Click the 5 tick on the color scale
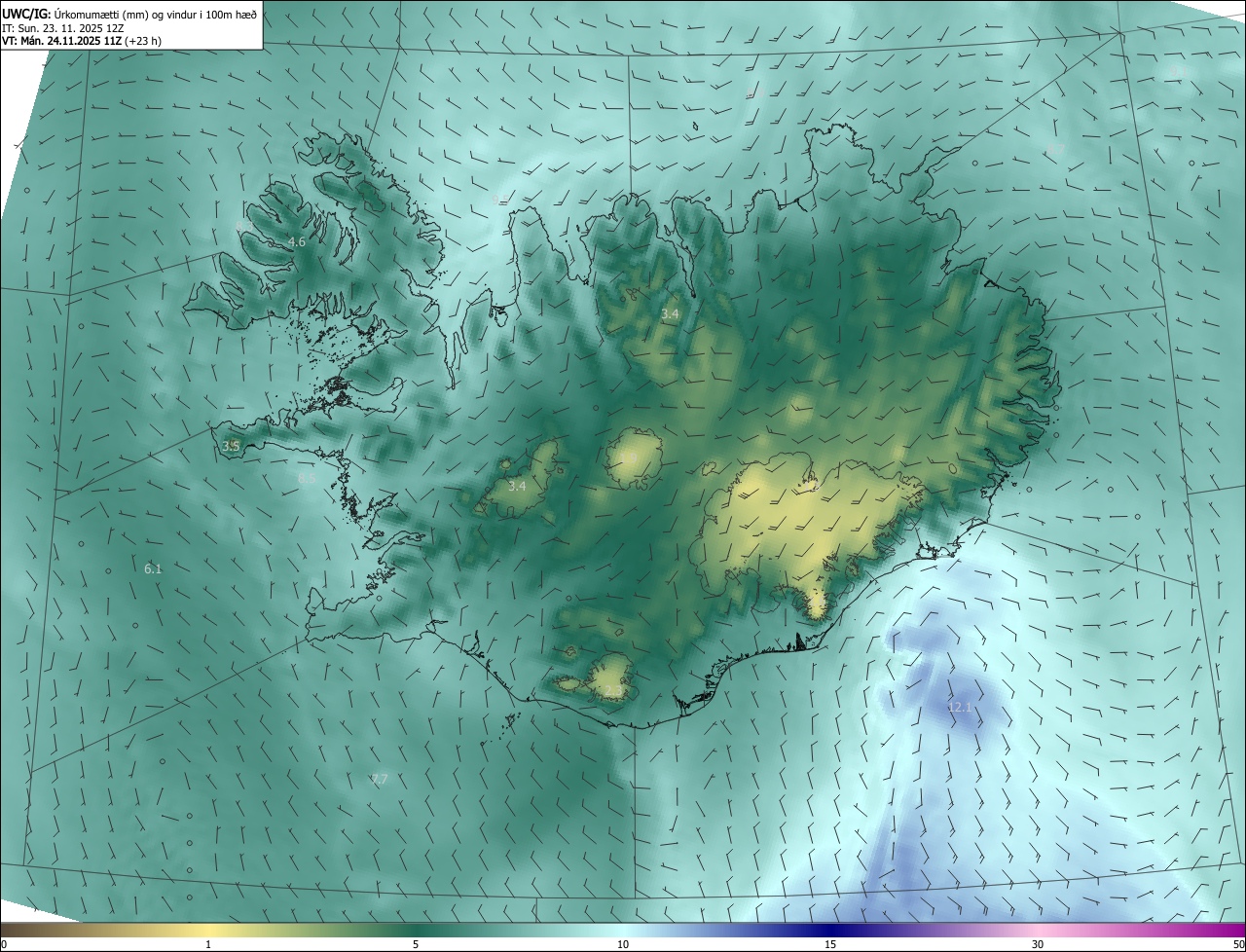 pyautogui.click(x=416, y=944)
